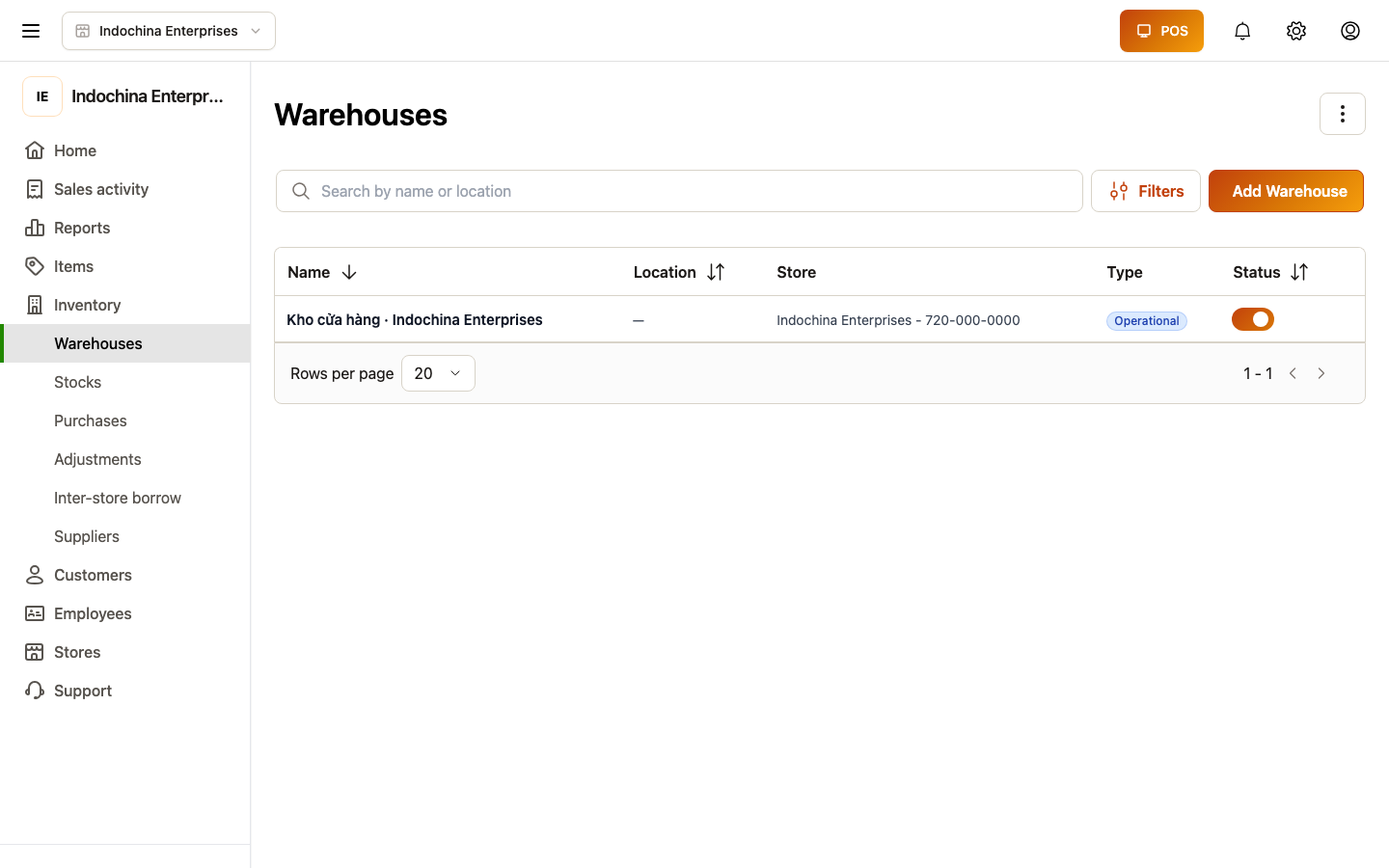The image size is (1389, 868).
Task: Open the Filters button
Action: click(1146, 191)
